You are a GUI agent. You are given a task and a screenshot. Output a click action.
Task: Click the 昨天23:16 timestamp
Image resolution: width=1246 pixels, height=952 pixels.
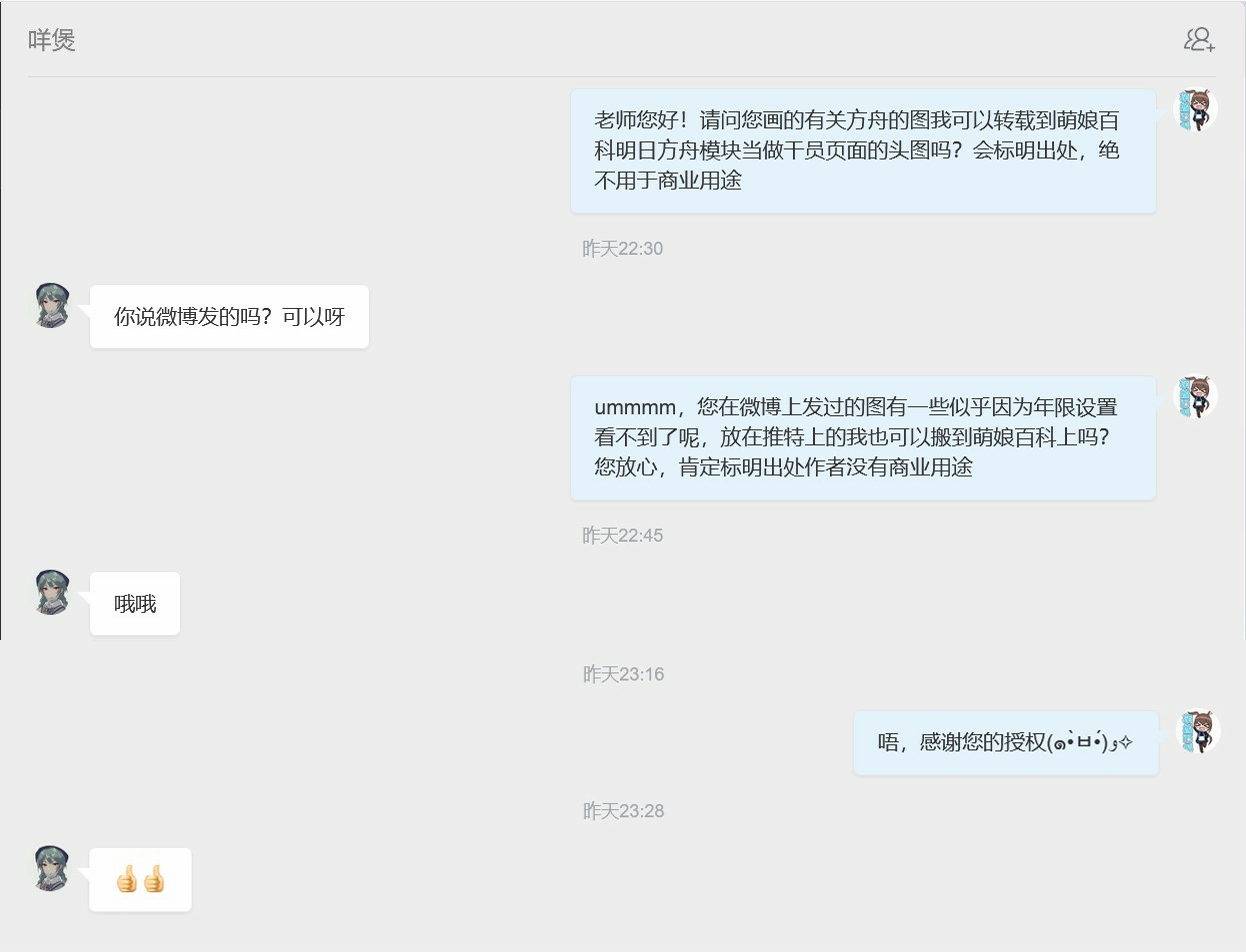point(623,675)
